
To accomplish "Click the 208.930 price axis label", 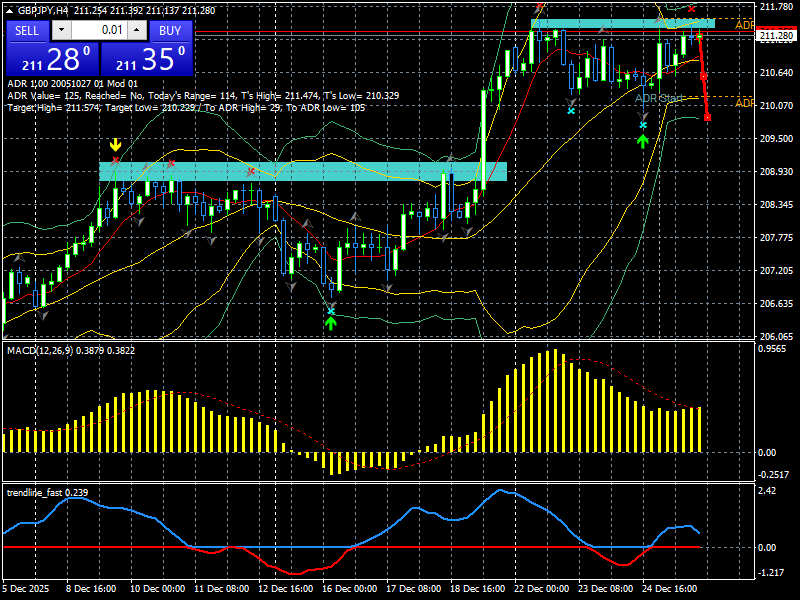I will (x=777, y=171).
